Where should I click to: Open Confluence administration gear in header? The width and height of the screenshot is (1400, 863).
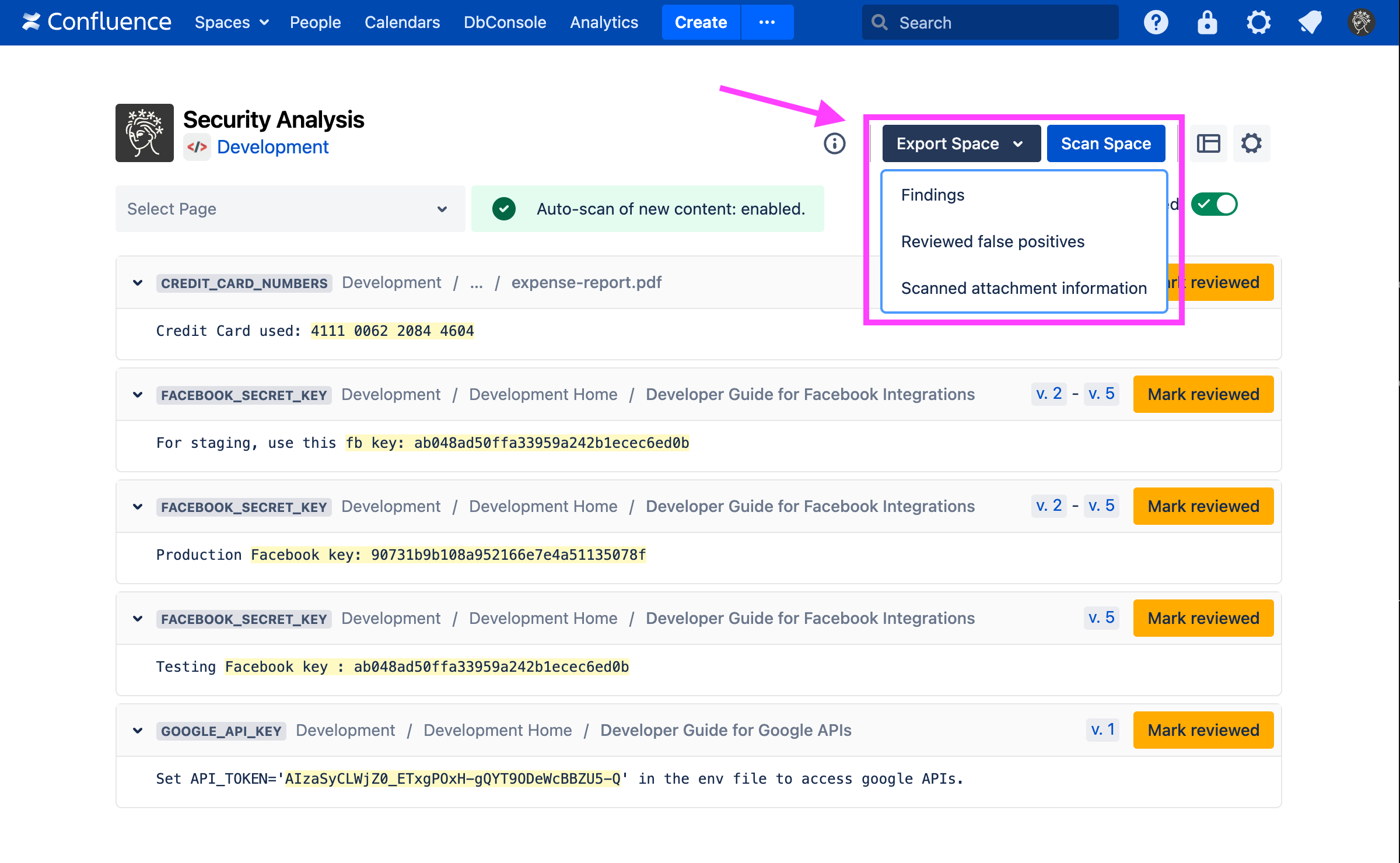(x=1258, y=23)
